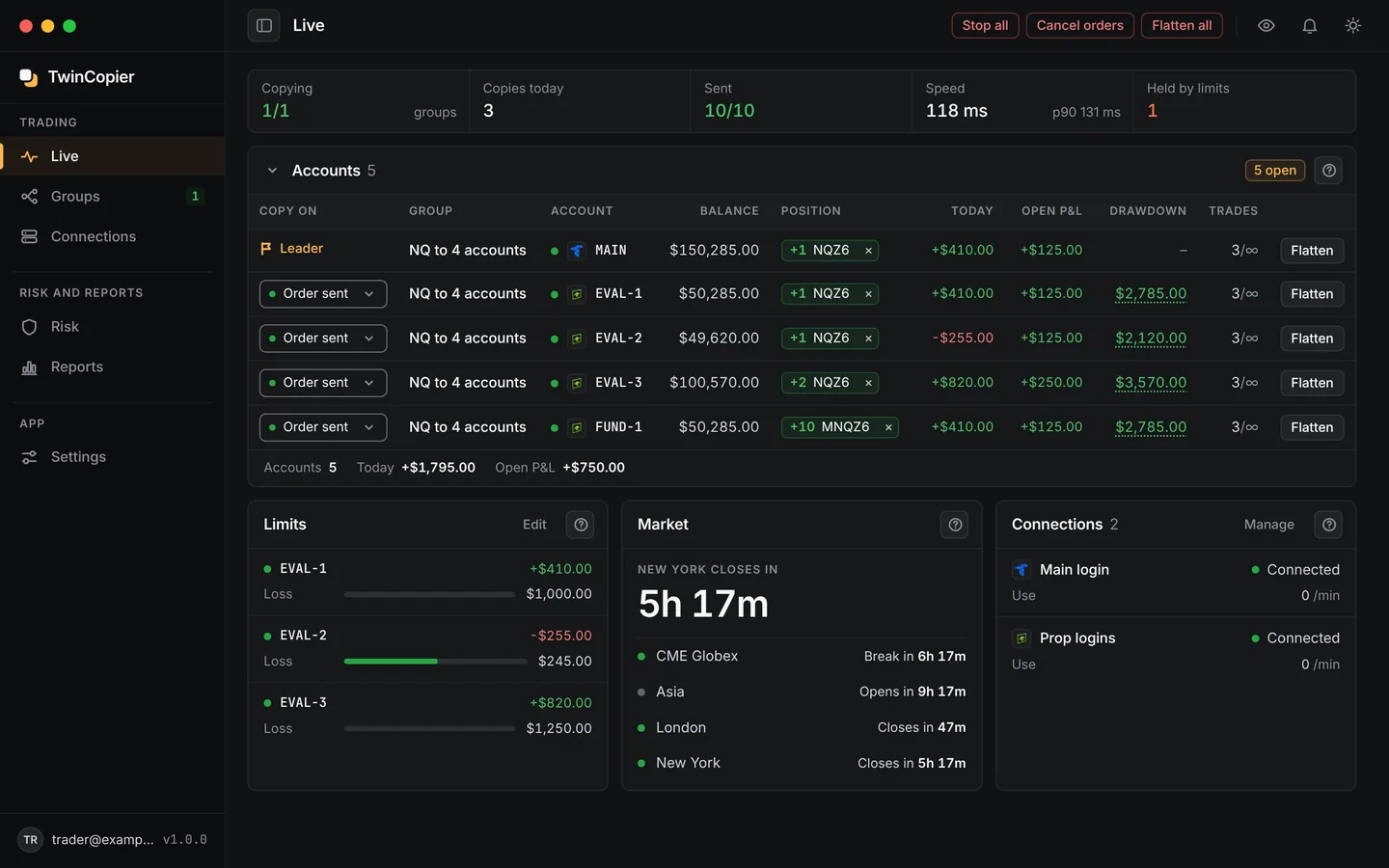Click Edit in Limits panel

coord(534,525)
